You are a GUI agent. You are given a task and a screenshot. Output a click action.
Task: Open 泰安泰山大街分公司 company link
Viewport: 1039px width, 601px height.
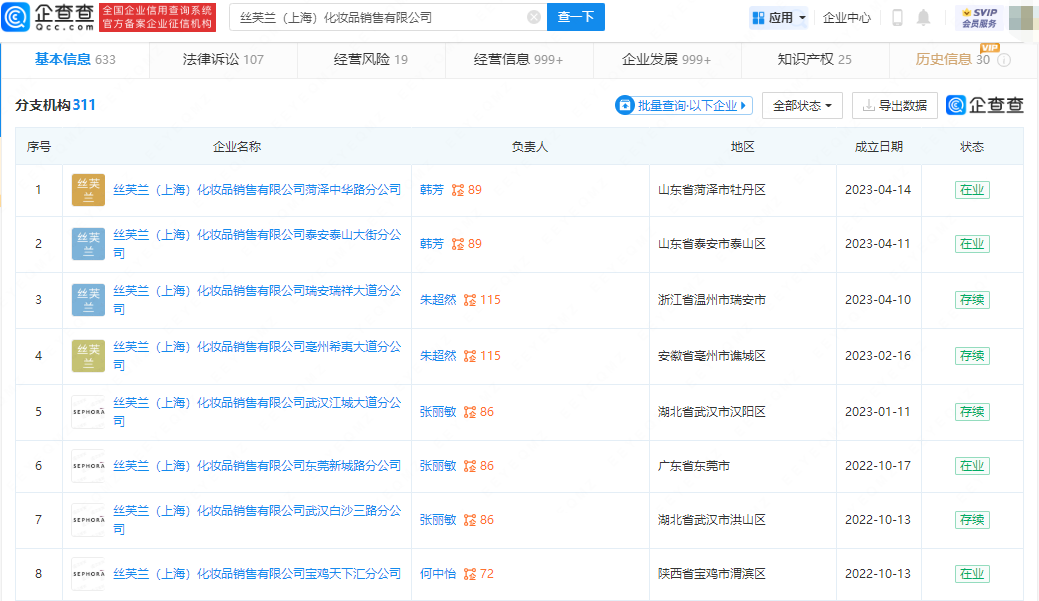pos(257,244)
